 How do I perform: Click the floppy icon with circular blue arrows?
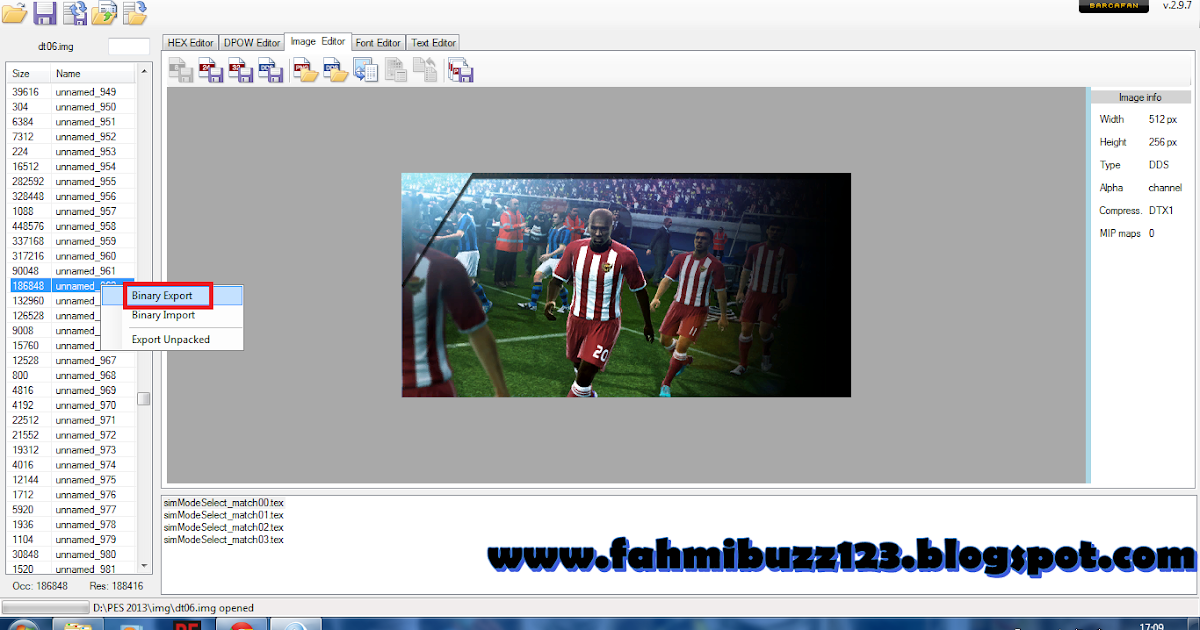click(x=74, y=12)
